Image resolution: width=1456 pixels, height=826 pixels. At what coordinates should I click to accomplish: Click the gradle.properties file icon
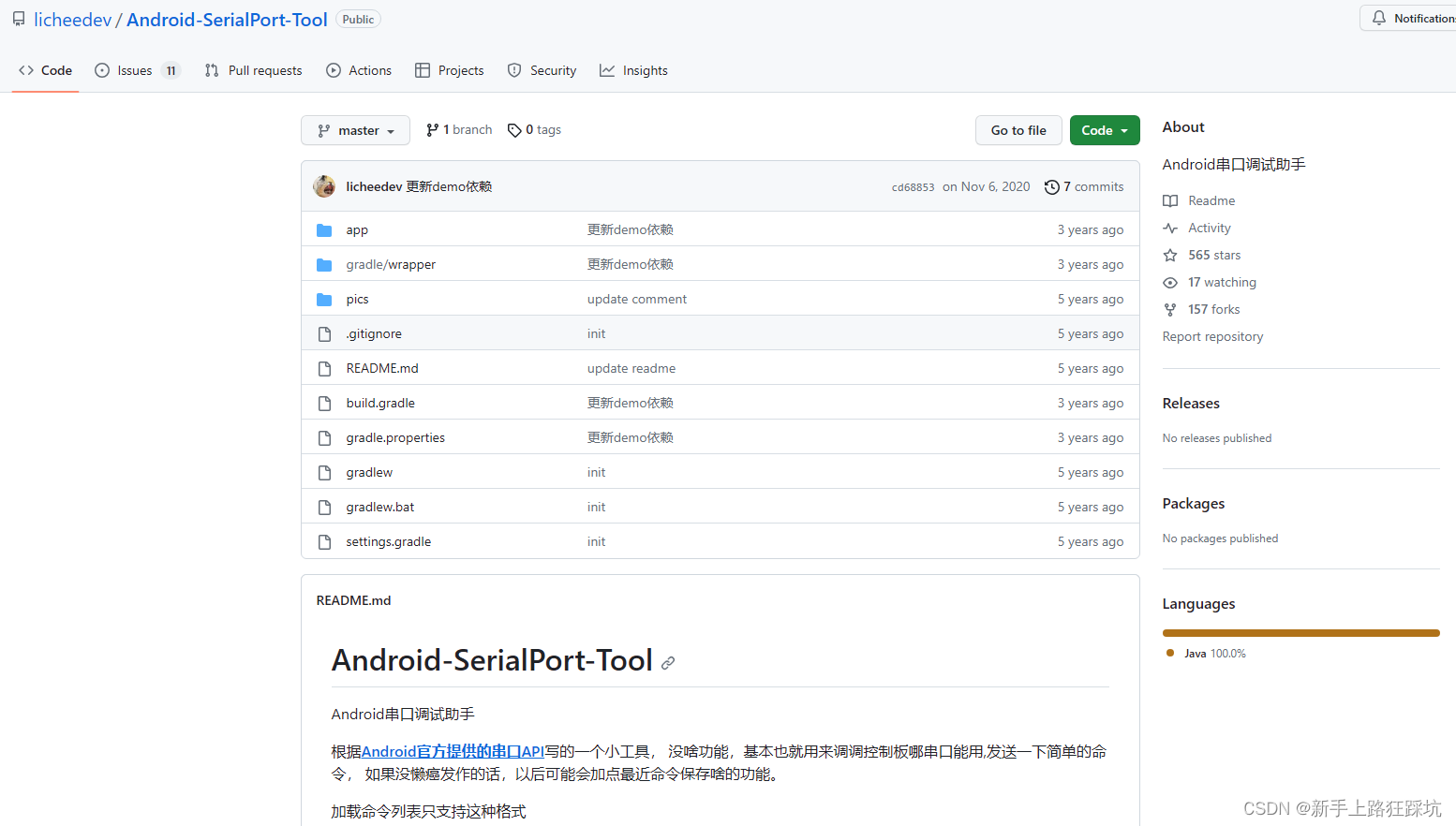click(324, 437)
